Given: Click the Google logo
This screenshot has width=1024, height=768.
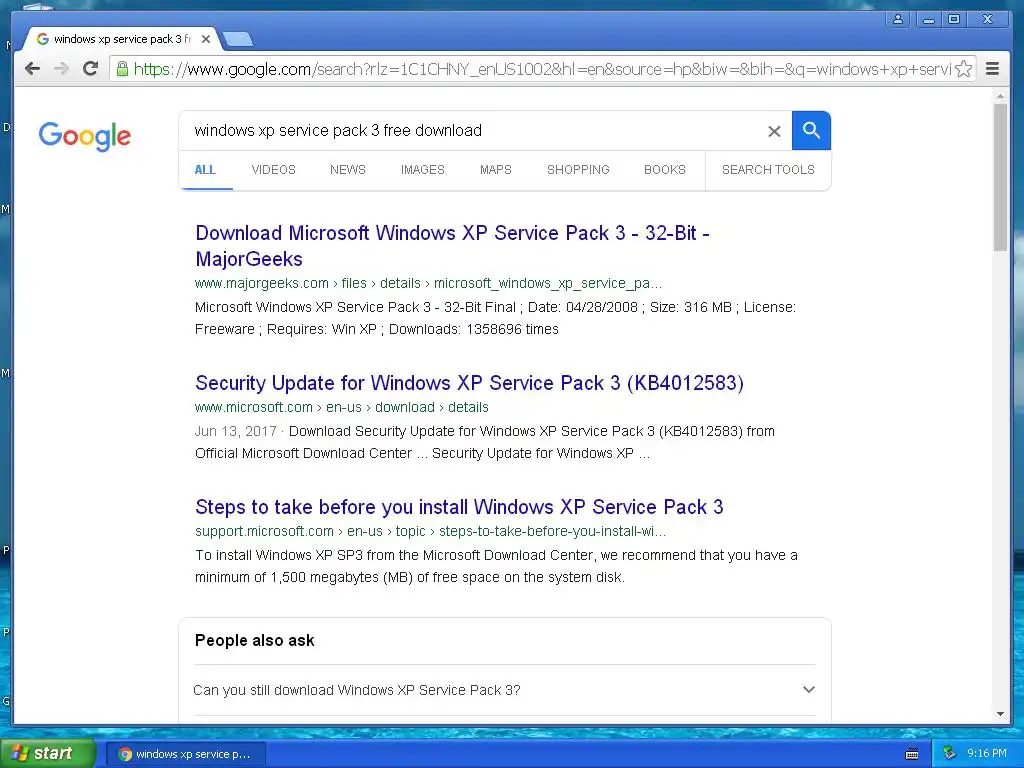Looking at the screenshot, I should [84, 136].
